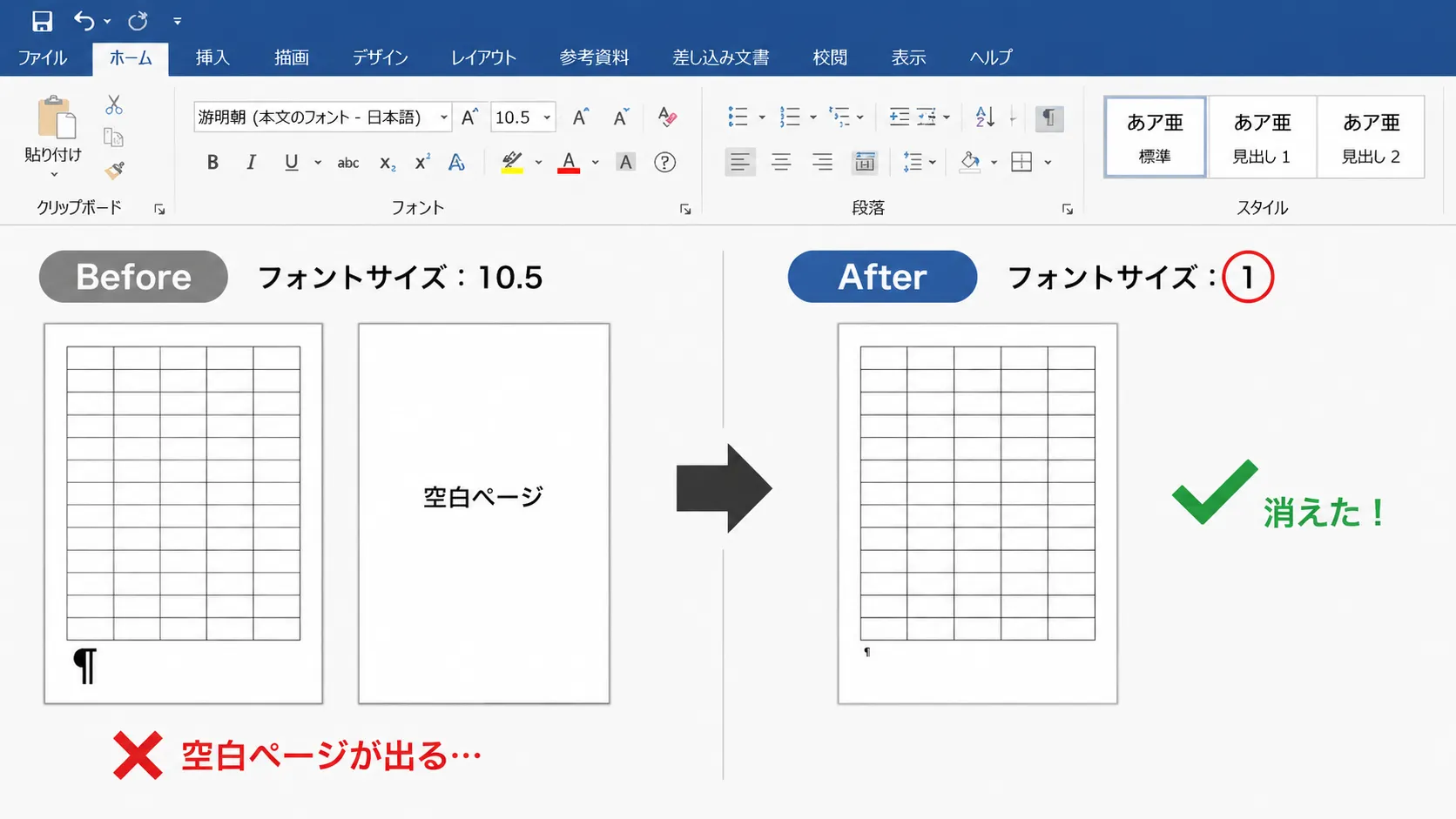Click the borders icon
The width and height of the screenshot is (1456, 819).
1021,162
